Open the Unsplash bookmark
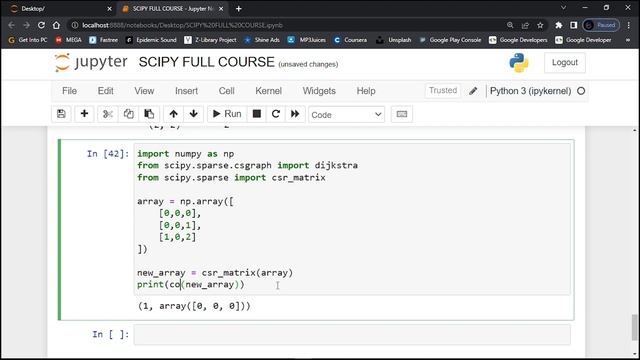This screenshot has height=360, width=640. (x=394, y=40)
